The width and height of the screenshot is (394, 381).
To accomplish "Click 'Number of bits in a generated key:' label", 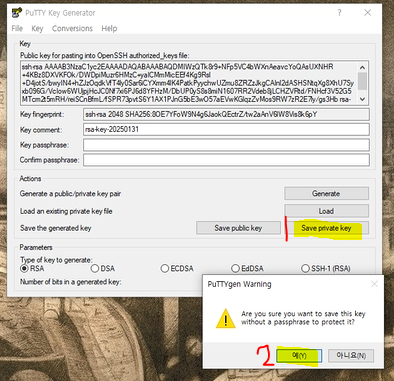I will 70,282.
